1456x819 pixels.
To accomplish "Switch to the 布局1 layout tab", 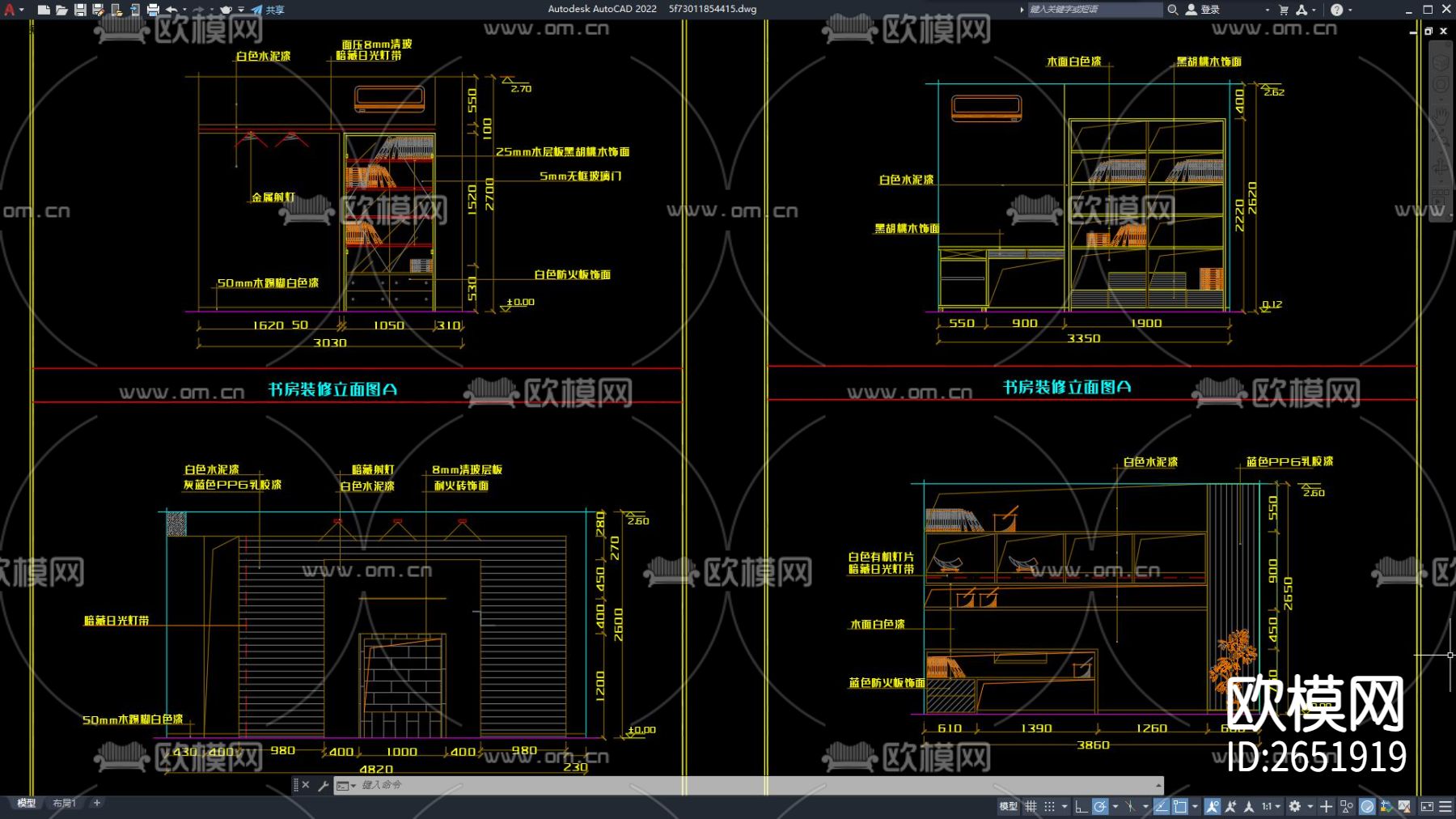I will (x=64, y=803).
